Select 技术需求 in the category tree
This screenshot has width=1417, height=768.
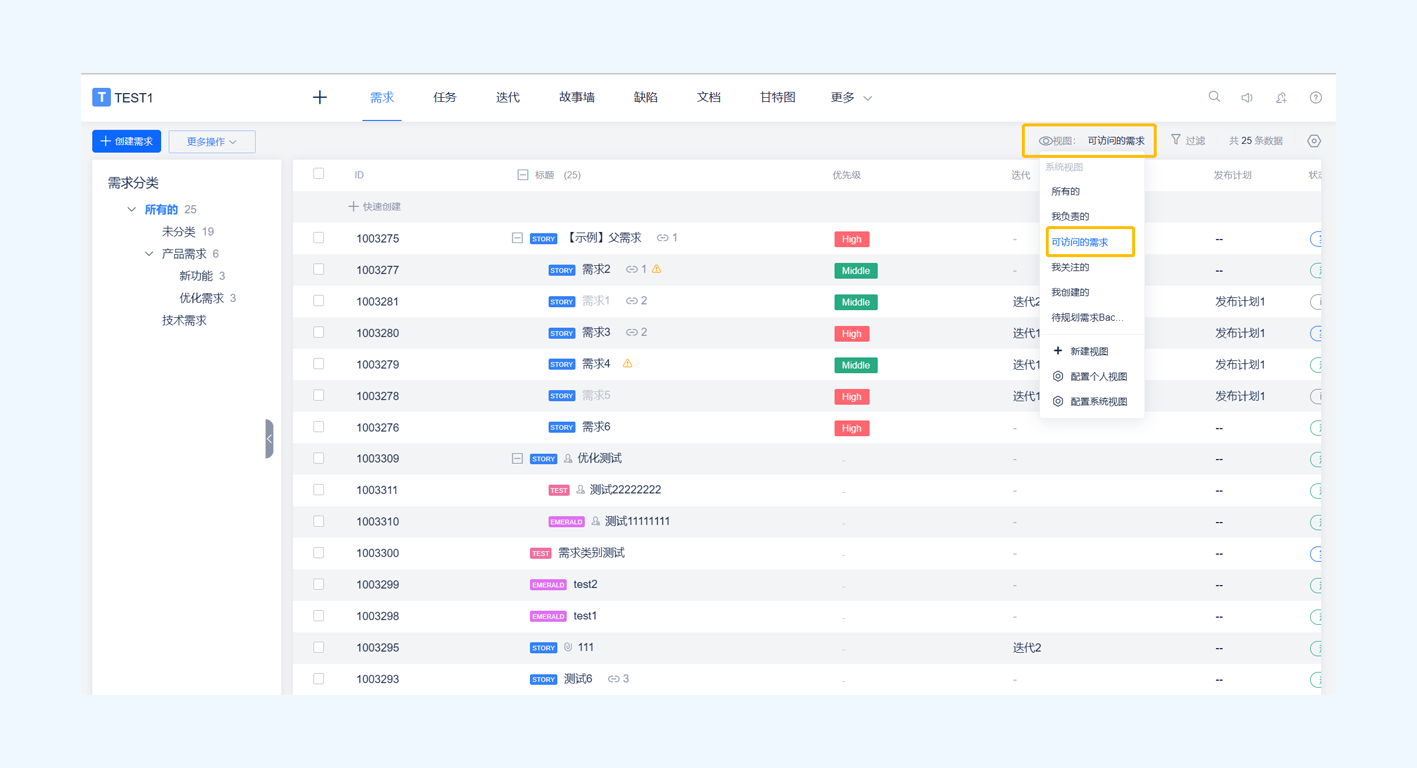[x=184, y=320]
